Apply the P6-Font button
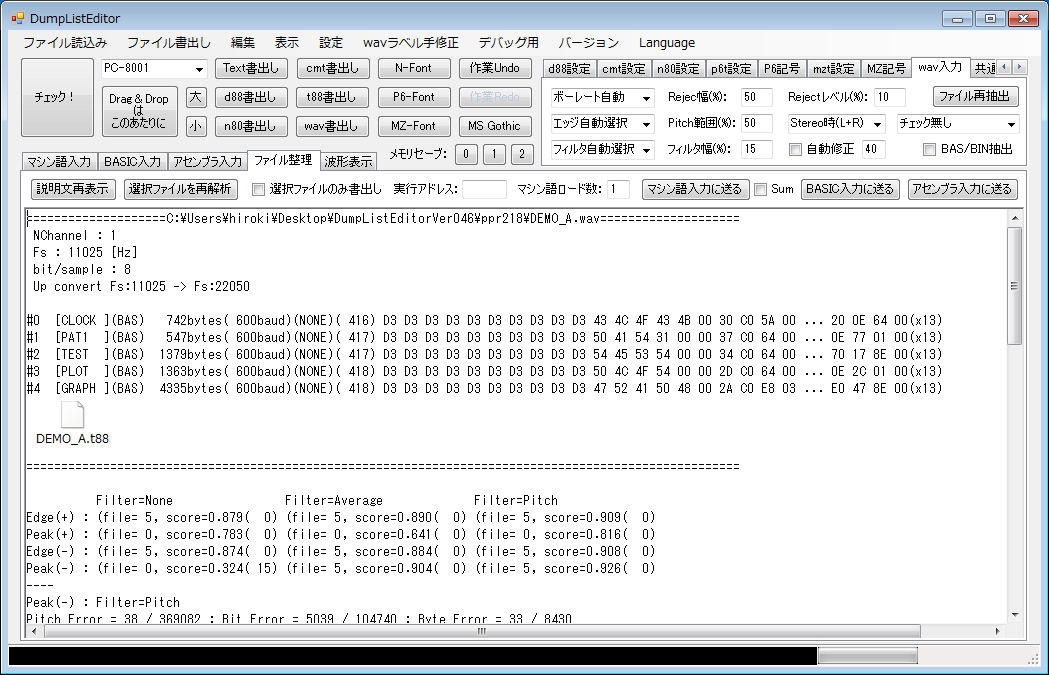 413,97
